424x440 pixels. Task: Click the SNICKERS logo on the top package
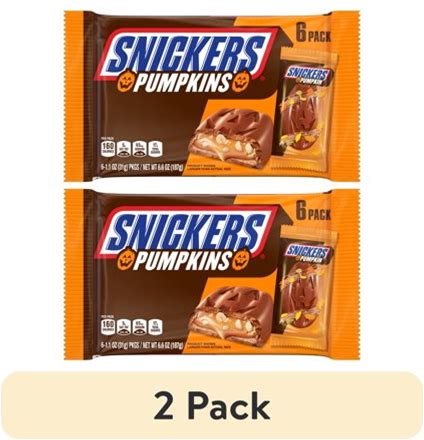pyautogui.click(x=187, y=53)
